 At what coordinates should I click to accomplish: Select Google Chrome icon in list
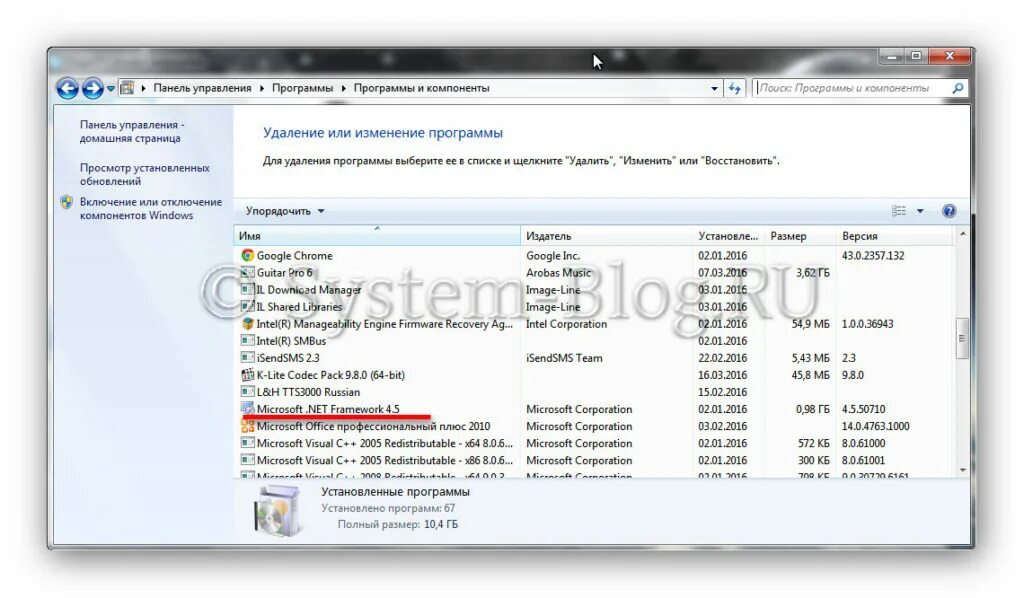point(248,255)
